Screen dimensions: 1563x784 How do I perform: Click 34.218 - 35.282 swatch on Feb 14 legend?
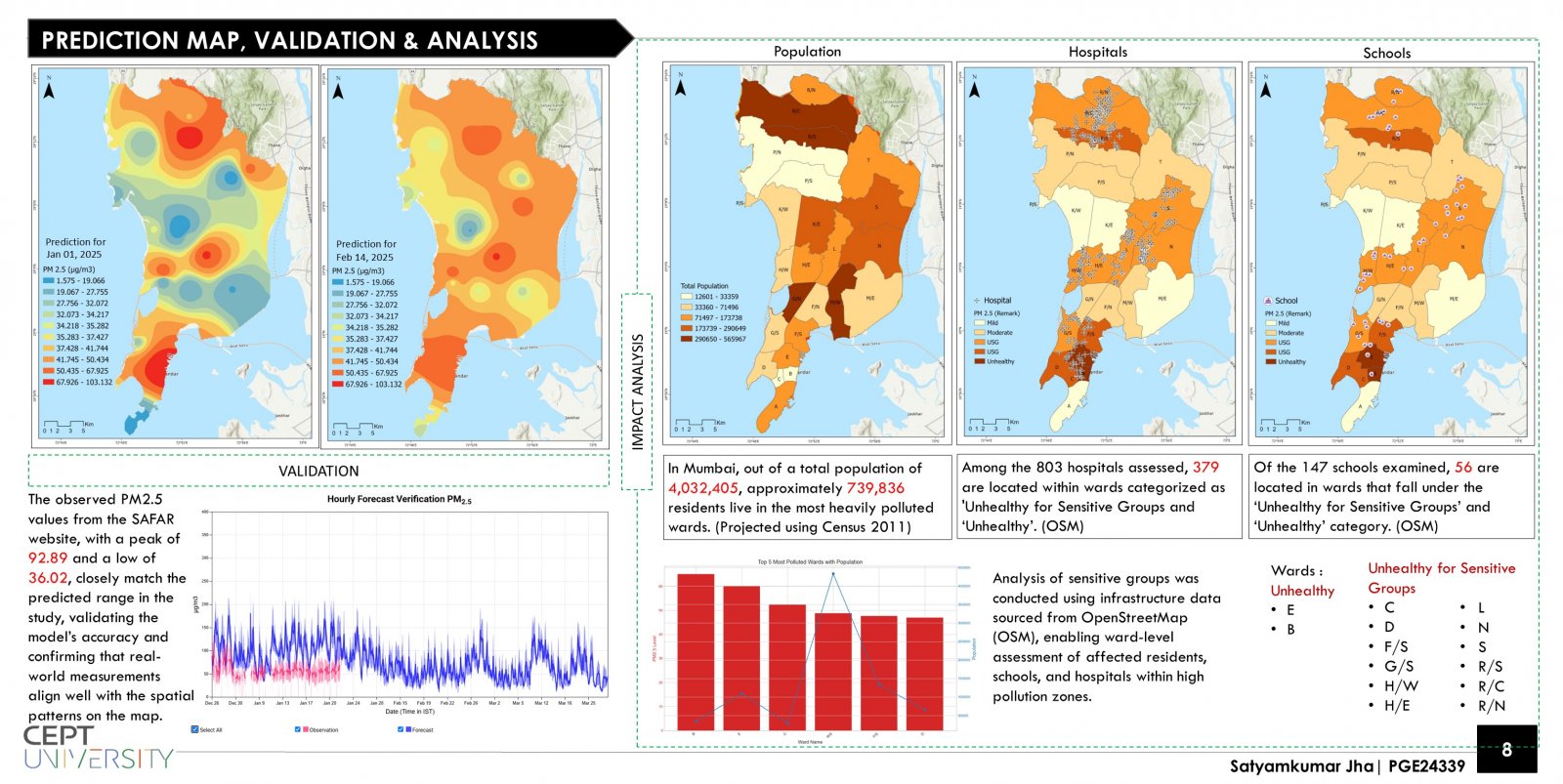pyautogui.click(x=338, y=327)
